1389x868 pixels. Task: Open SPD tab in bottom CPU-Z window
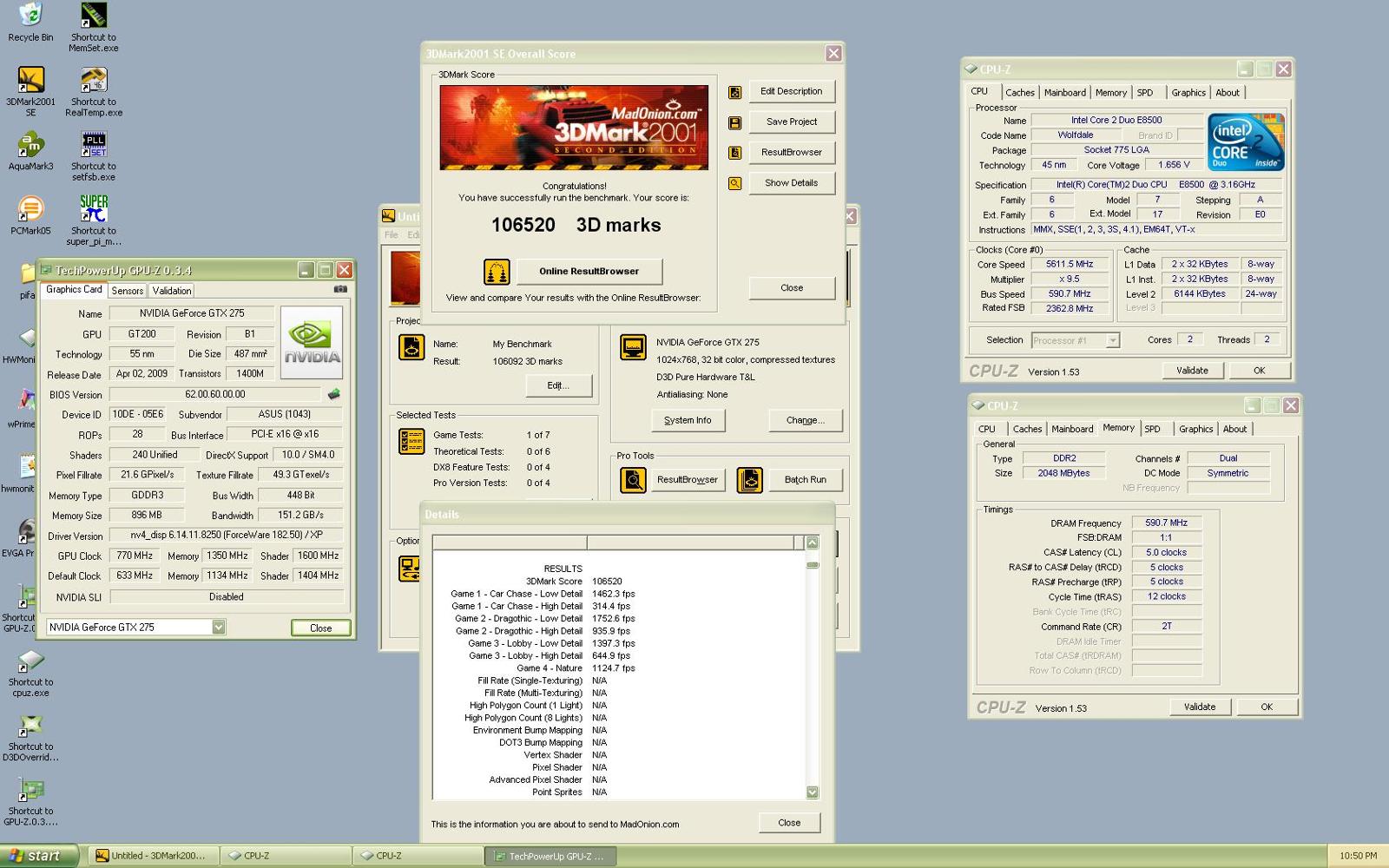pyautogui.click(x=1152, y=429)
